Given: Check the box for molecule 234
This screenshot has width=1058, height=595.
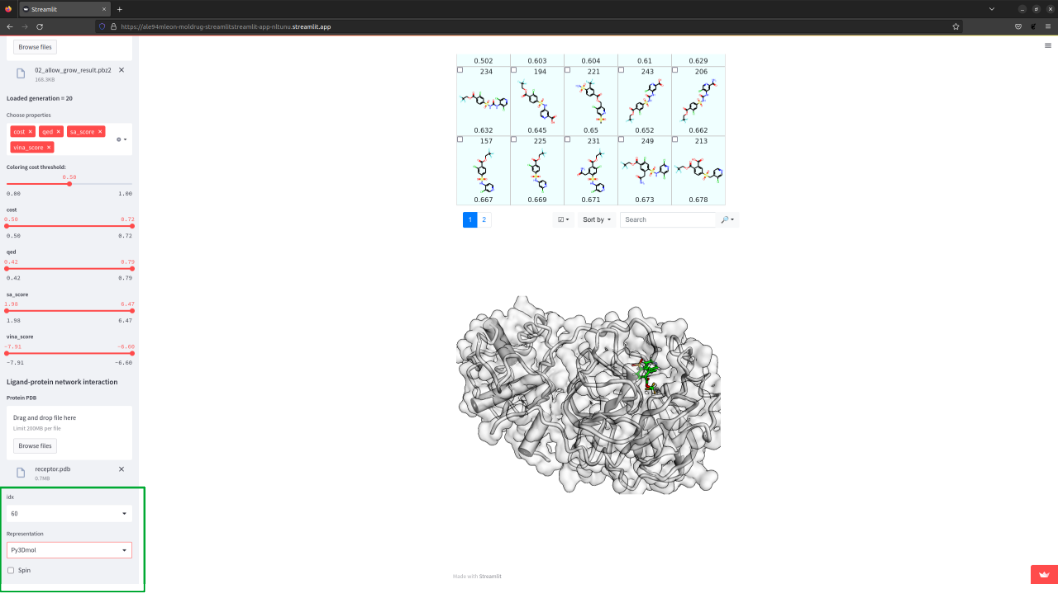Looking at the screenshot, I should pyautogui.click(x=460, y=70).
